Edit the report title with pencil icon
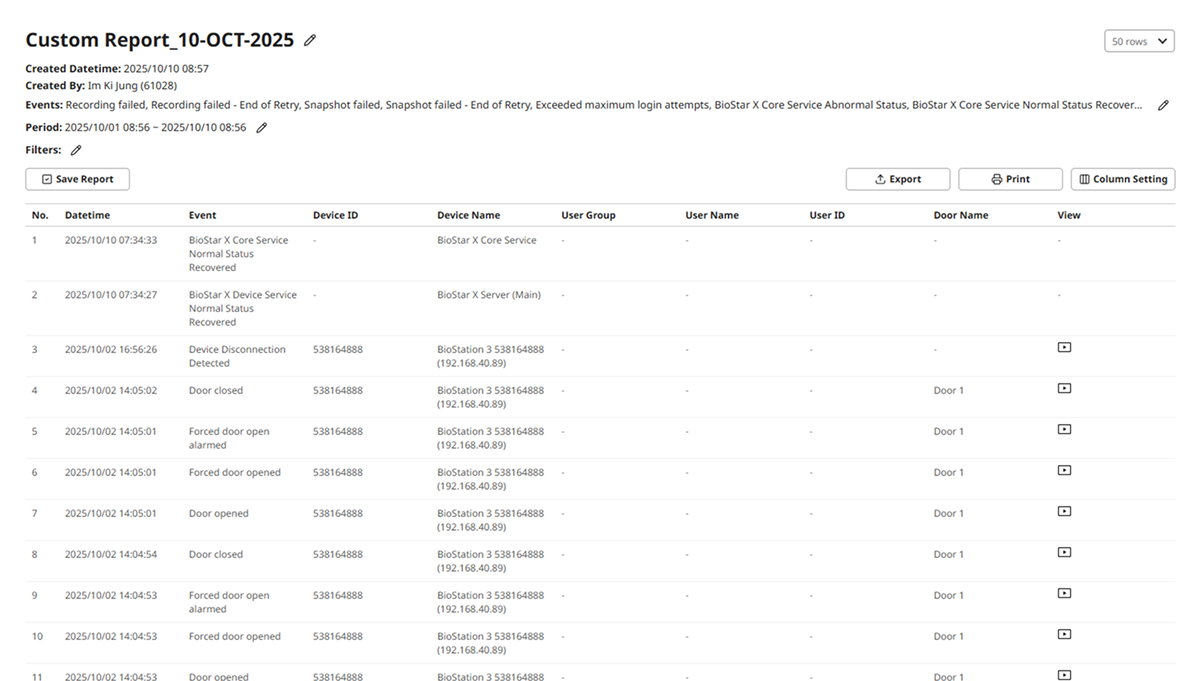 [x=310, y=40]
